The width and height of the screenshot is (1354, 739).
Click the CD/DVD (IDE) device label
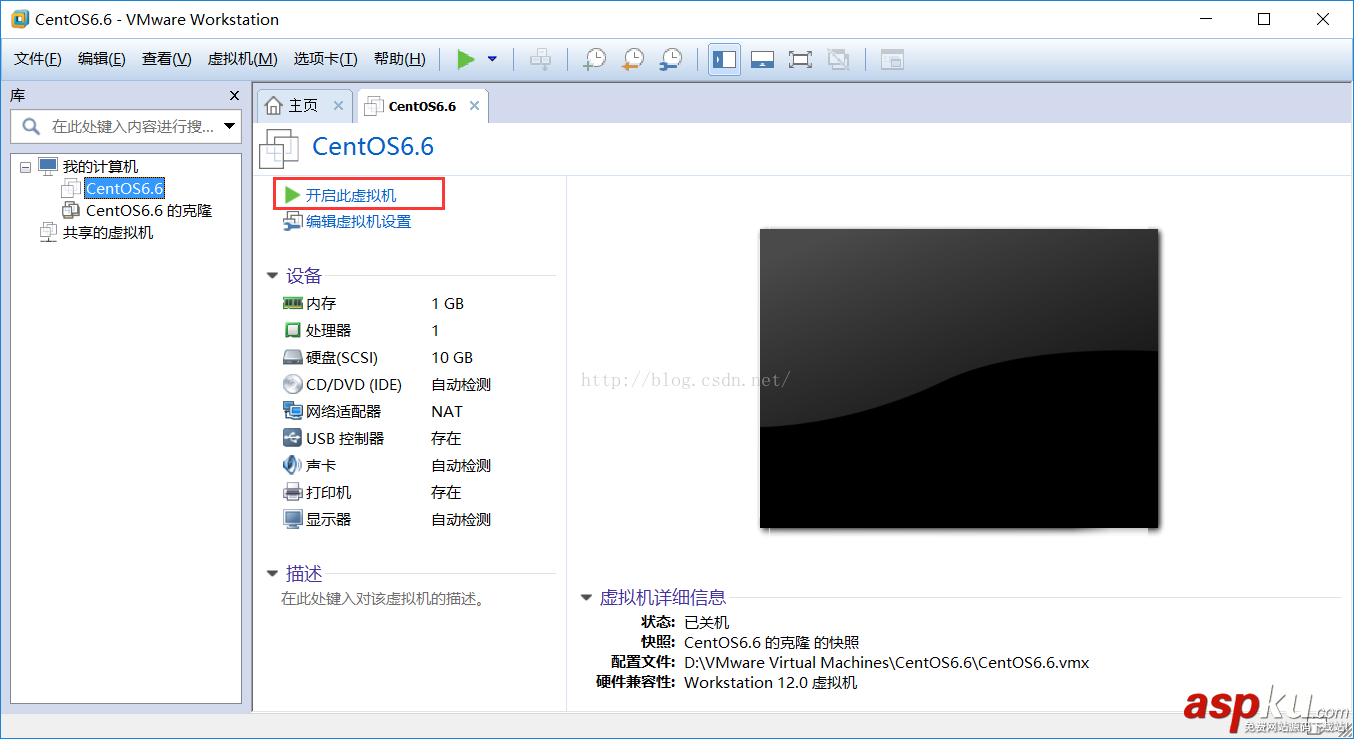[354, 384]
